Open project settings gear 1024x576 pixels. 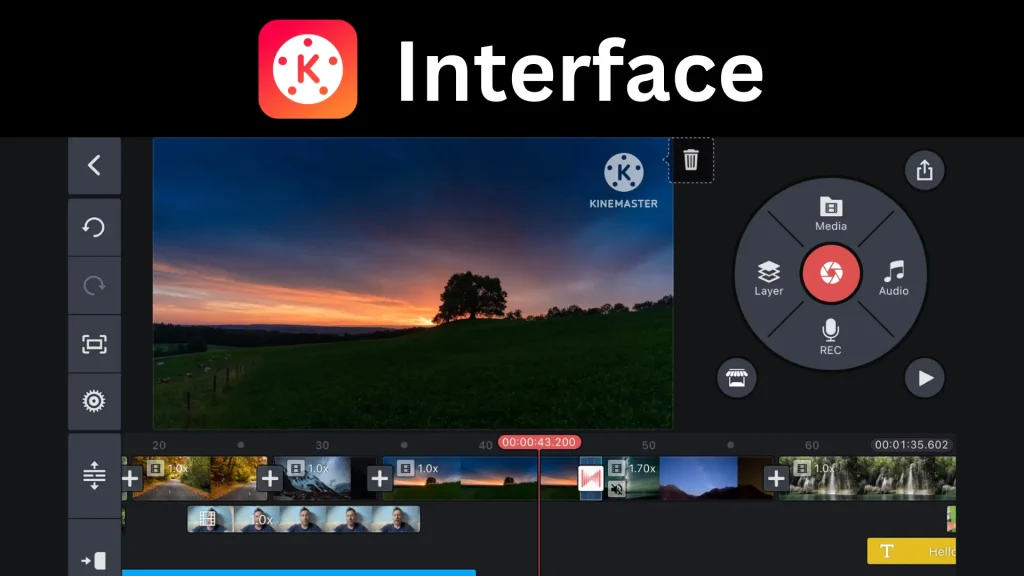click(94, 401)
